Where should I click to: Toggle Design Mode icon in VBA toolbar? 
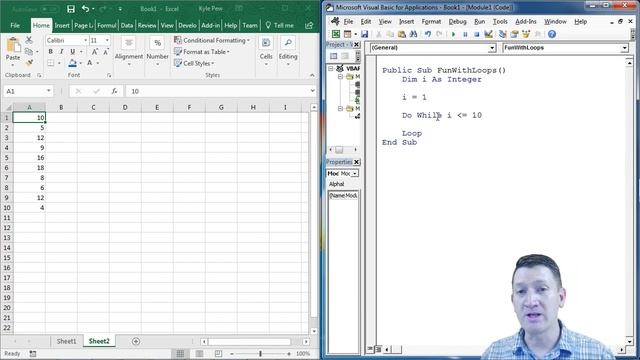click(488, 34)
